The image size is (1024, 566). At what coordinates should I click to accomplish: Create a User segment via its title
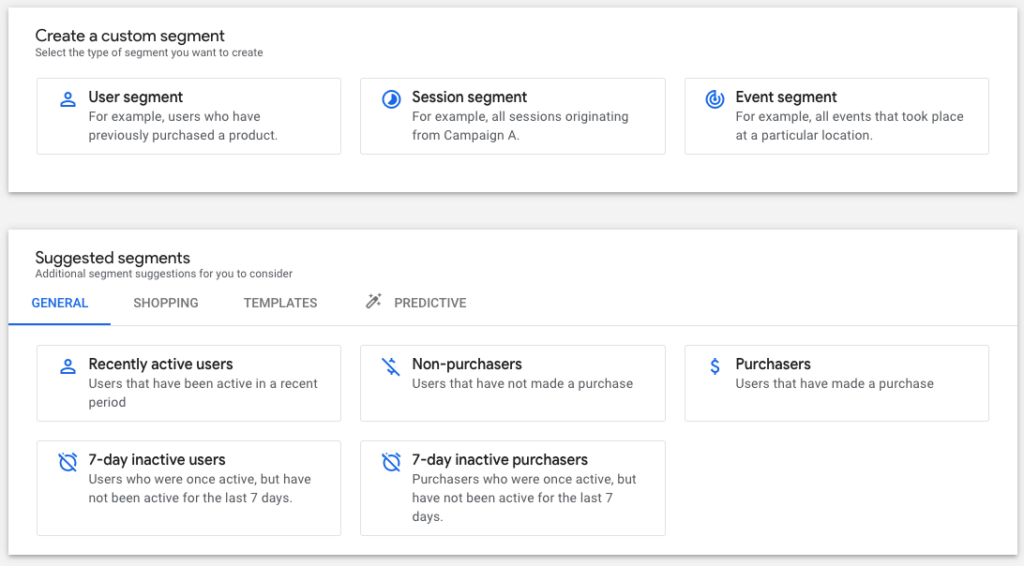[x=136, y=97]
